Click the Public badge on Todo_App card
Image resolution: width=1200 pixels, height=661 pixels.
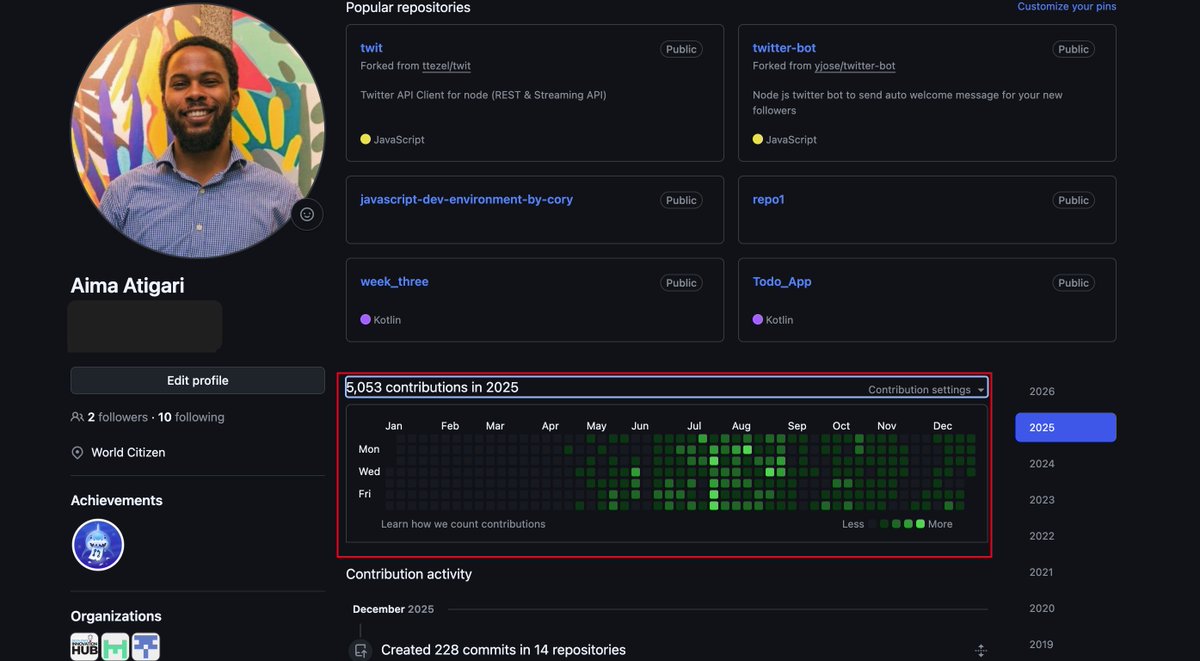(x=1073, y=283)
